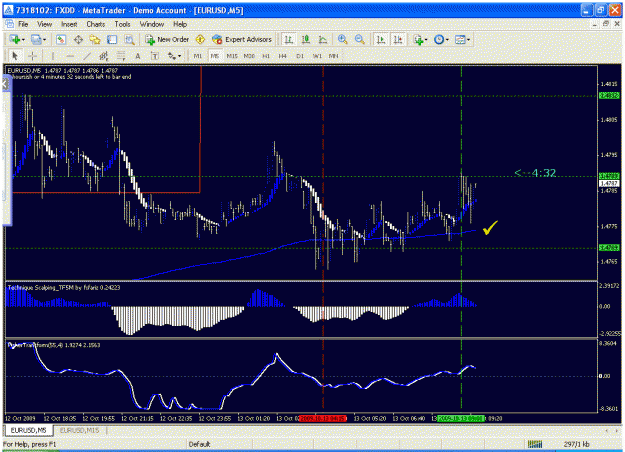Switch to Bar Chart mode

[288, 39]
